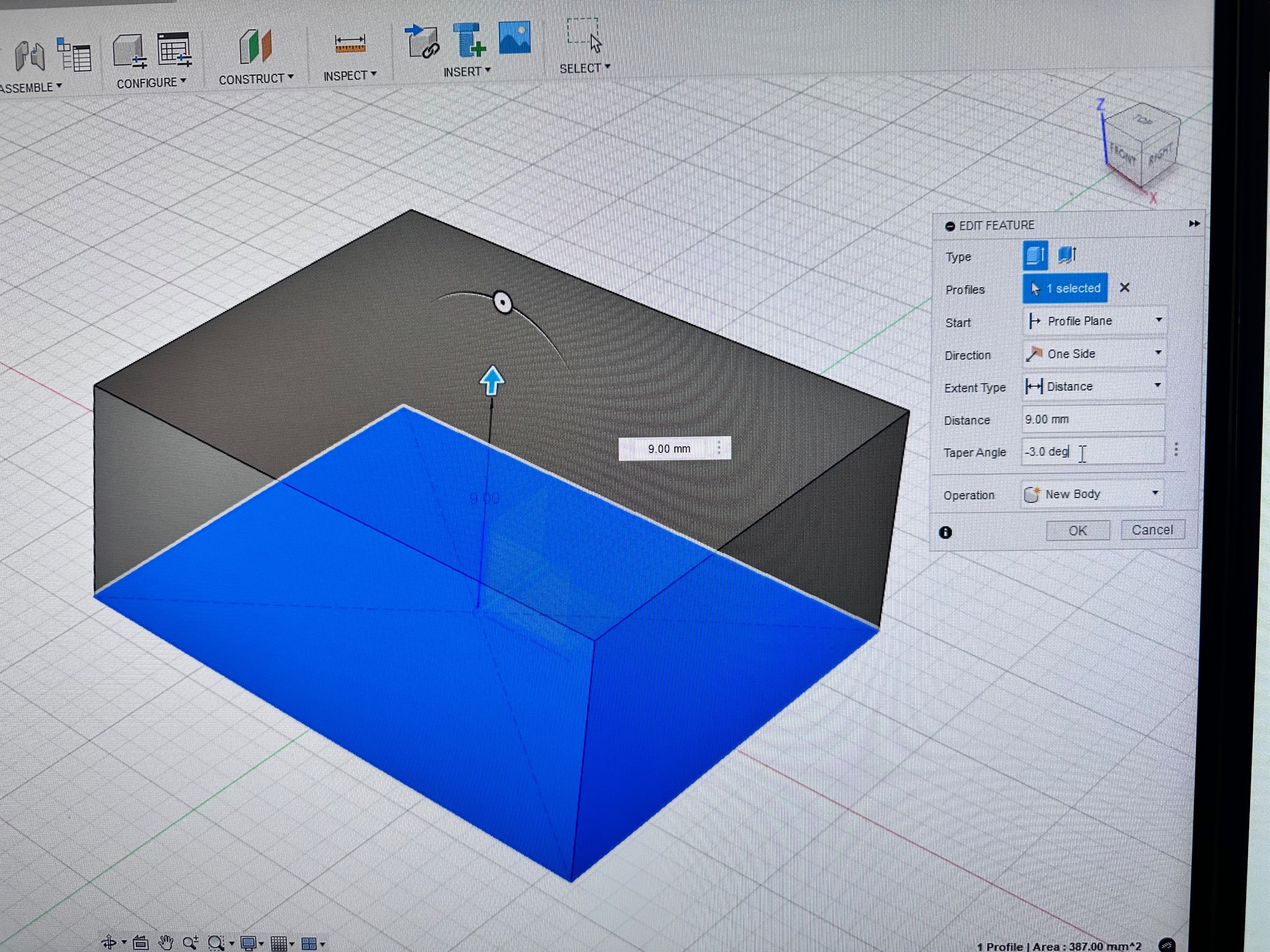The height and width of the screenshot is (952, 1270).
Task: Click the profile area status text
Action: [1059, 946]
